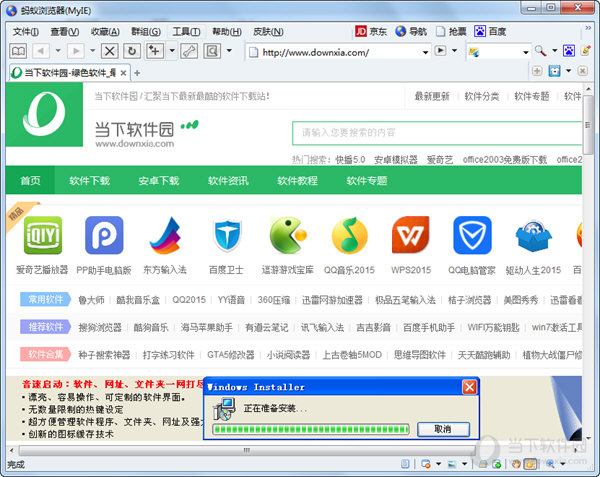Close the 当下软件园 tab
Viewport: 600px width, 477px height.
(123, 73)
